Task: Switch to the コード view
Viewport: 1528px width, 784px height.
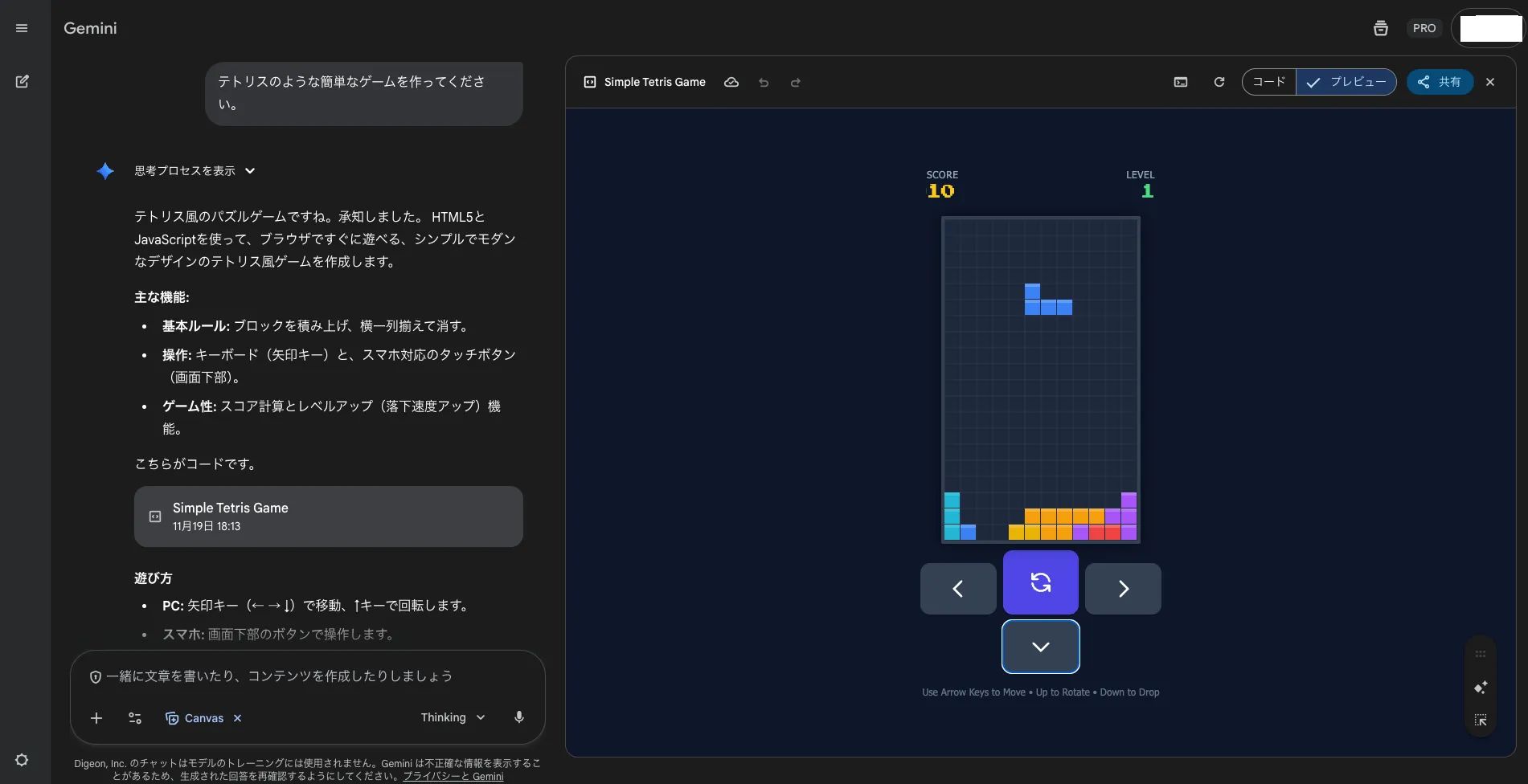Action: (1269, 82)
